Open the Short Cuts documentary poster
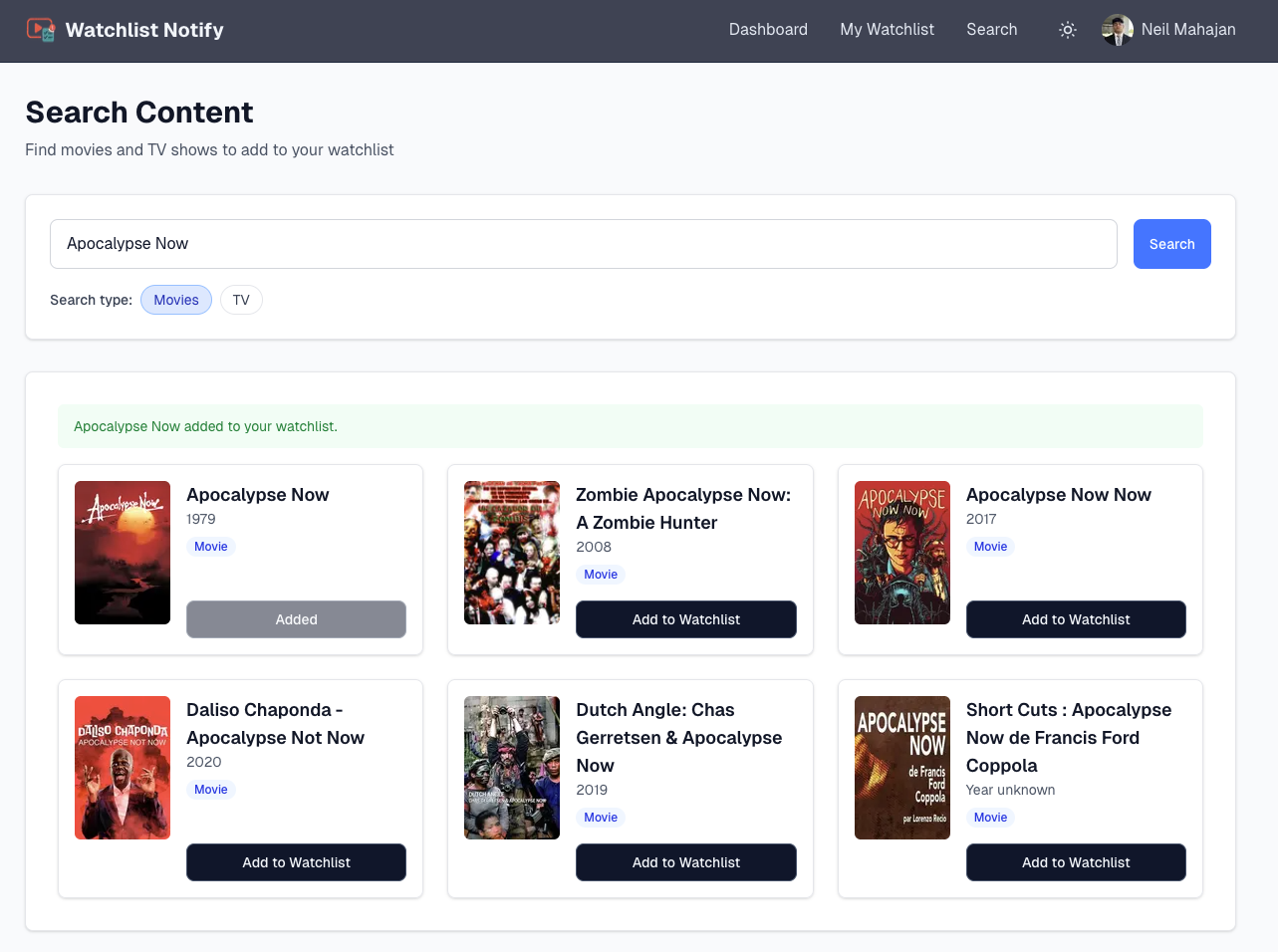Viewport: 1278px width, 952px height. 901,768
